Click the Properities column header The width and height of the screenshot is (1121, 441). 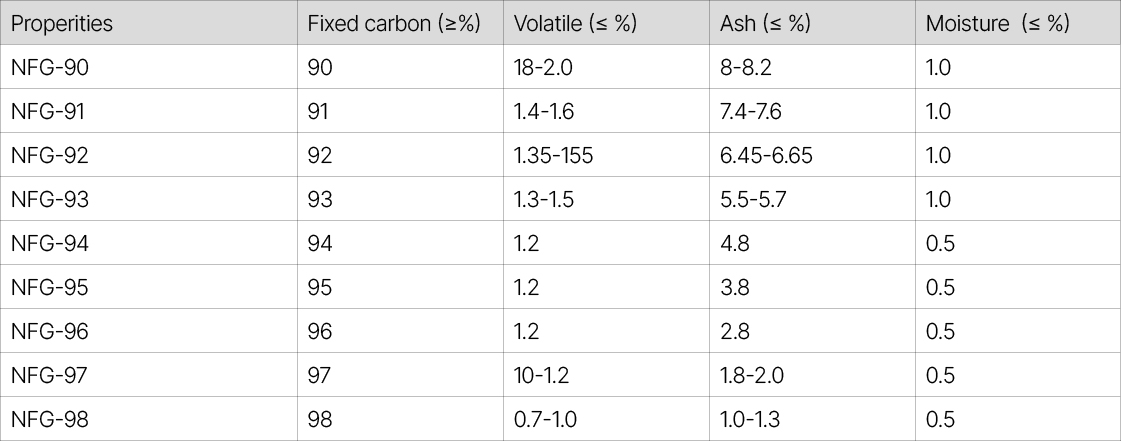point(62,24)
